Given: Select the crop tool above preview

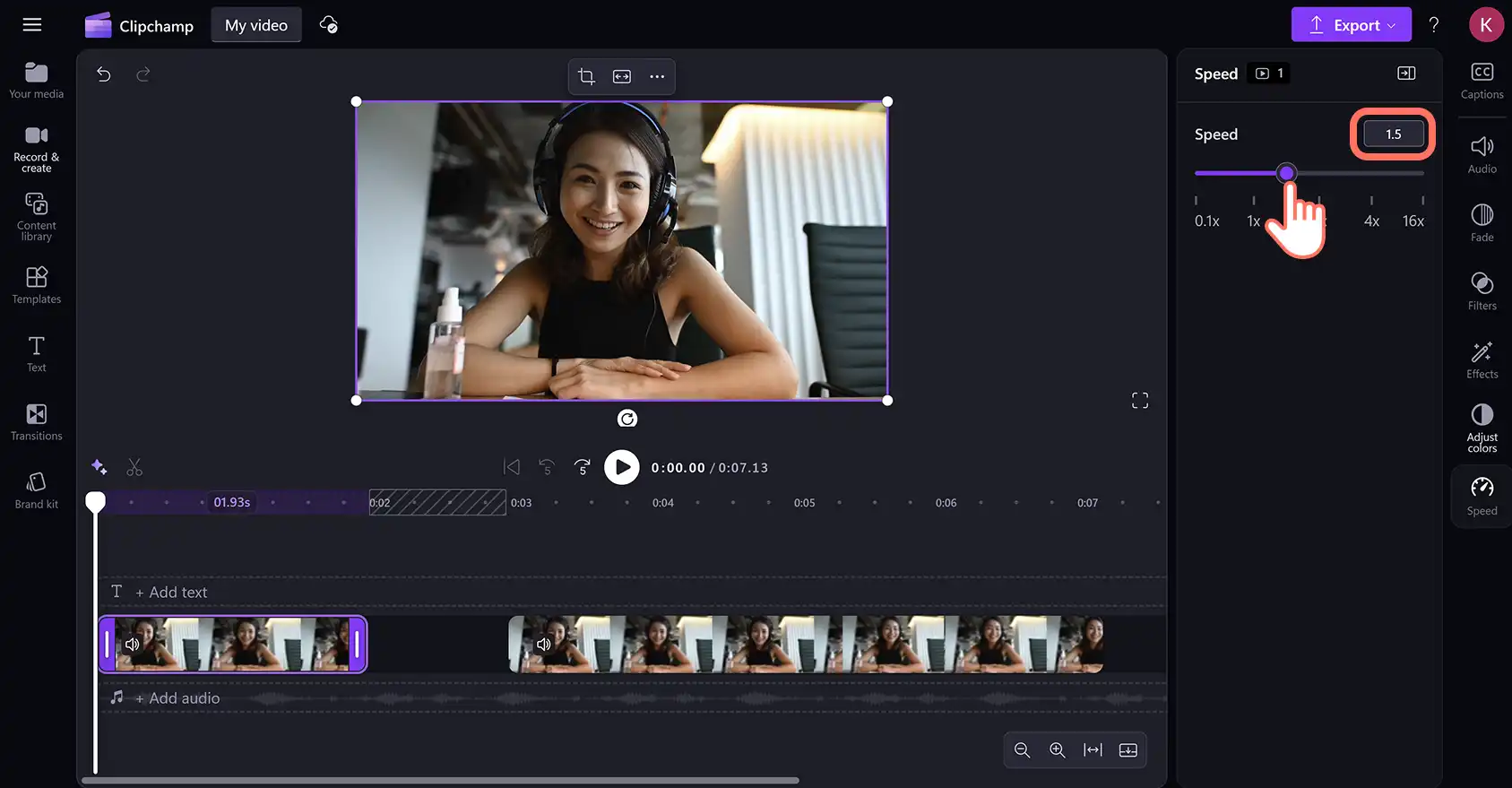Looking at the screenshot, I should coord(586,76).
